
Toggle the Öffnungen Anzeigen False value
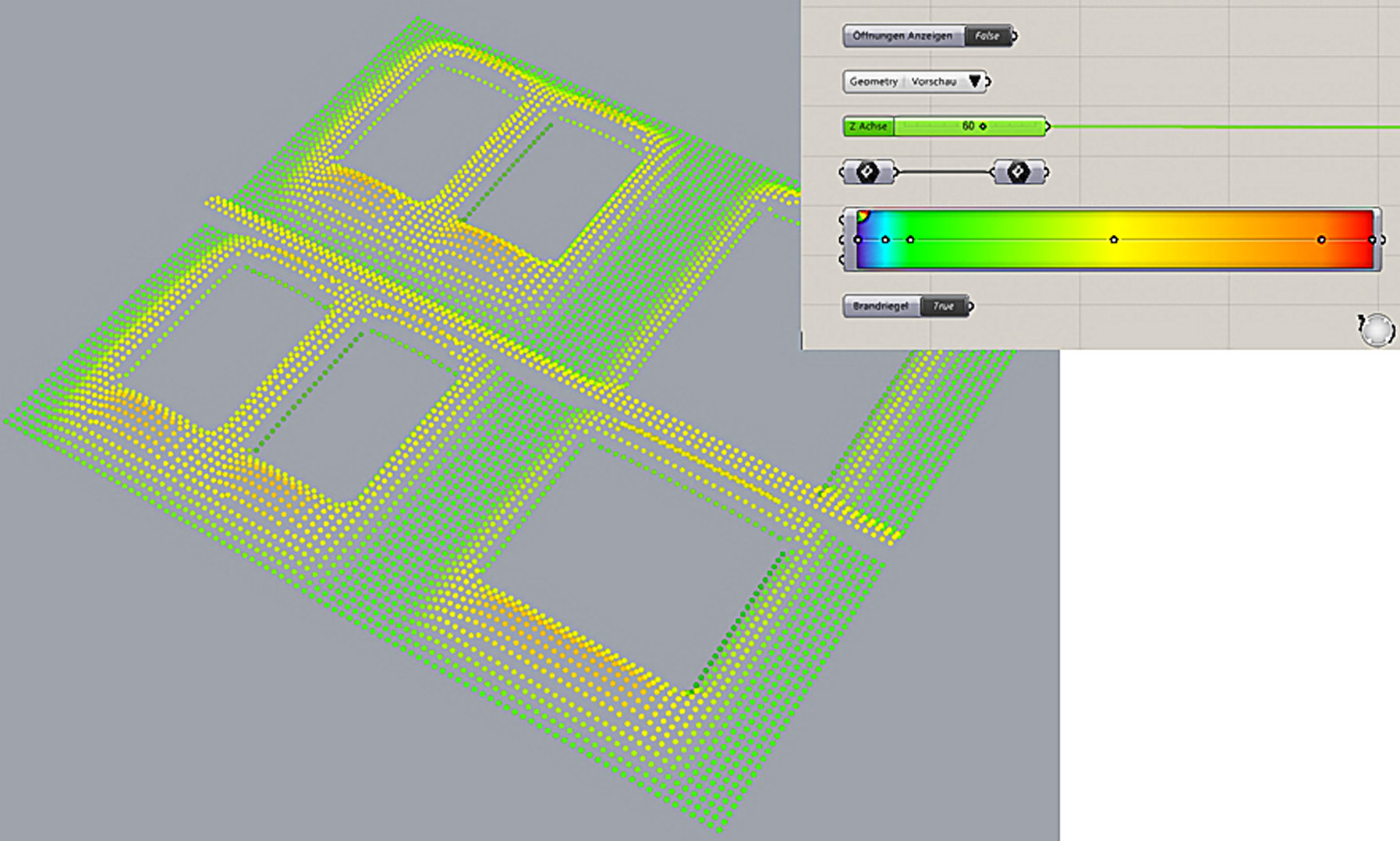pyautogui.click(x=987, y=36)
